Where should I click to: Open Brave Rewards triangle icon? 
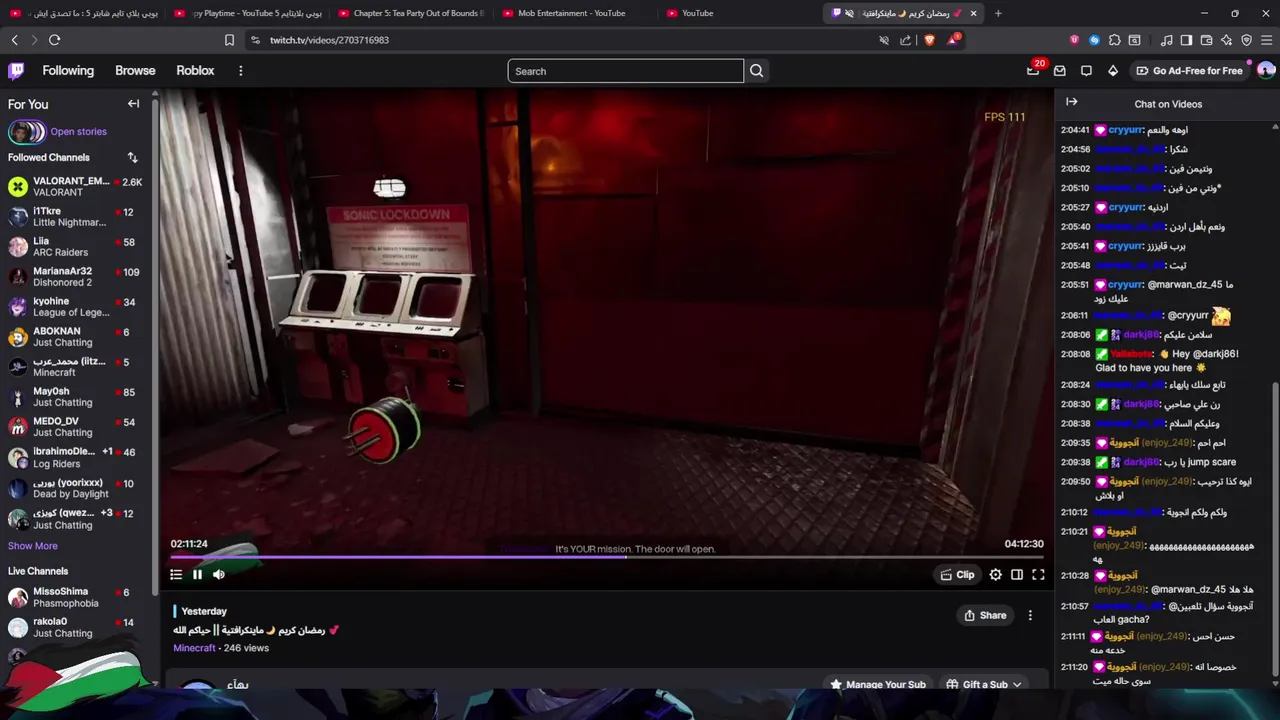tap(953, 40)
